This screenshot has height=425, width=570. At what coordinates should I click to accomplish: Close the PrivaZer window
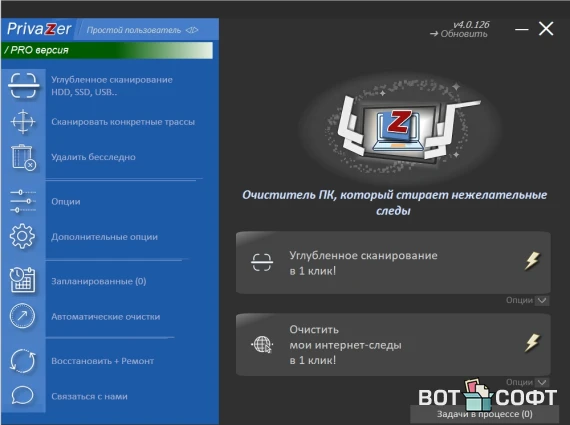[x=546, y=28]
